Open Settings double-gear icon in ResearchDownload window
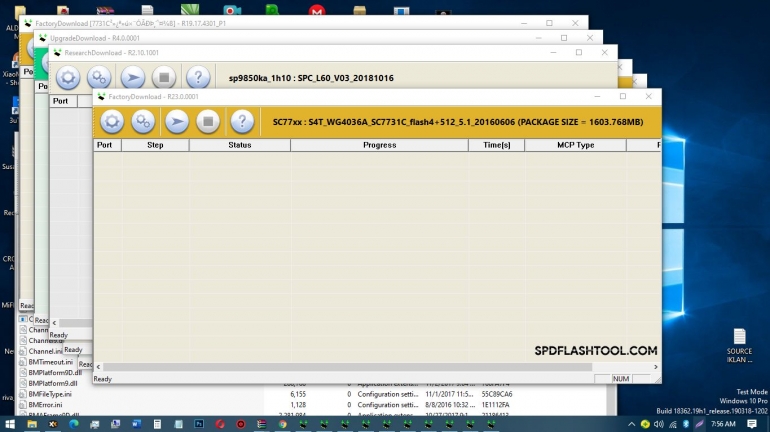The image size is (770, 432). click(99, 78)
